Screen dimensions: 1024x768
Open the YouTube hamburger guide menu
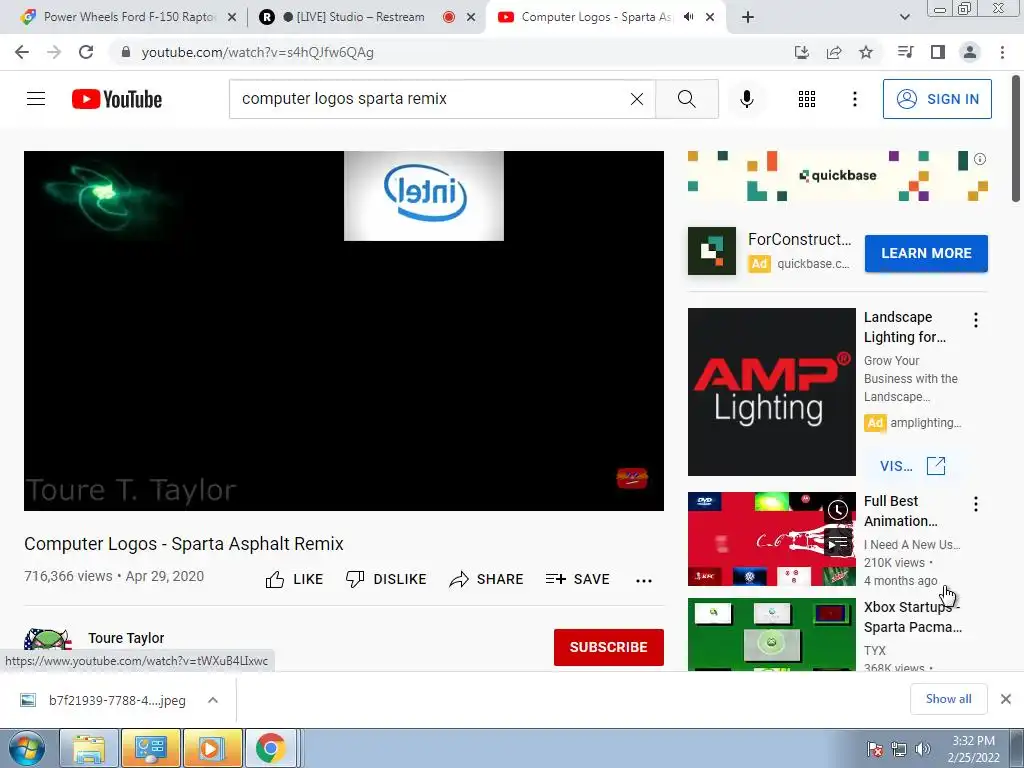36,99
